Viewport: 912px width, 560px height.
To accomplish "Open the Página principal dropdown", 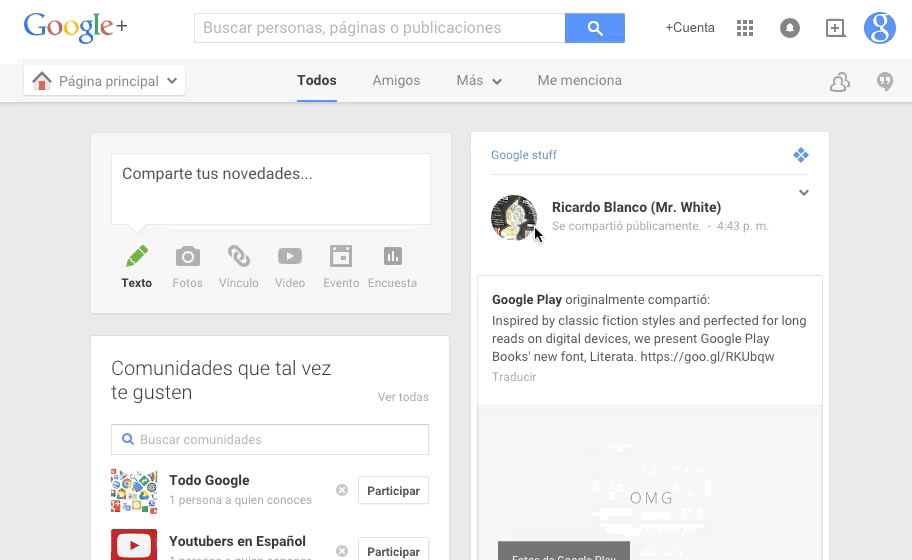I will [105, 81].
